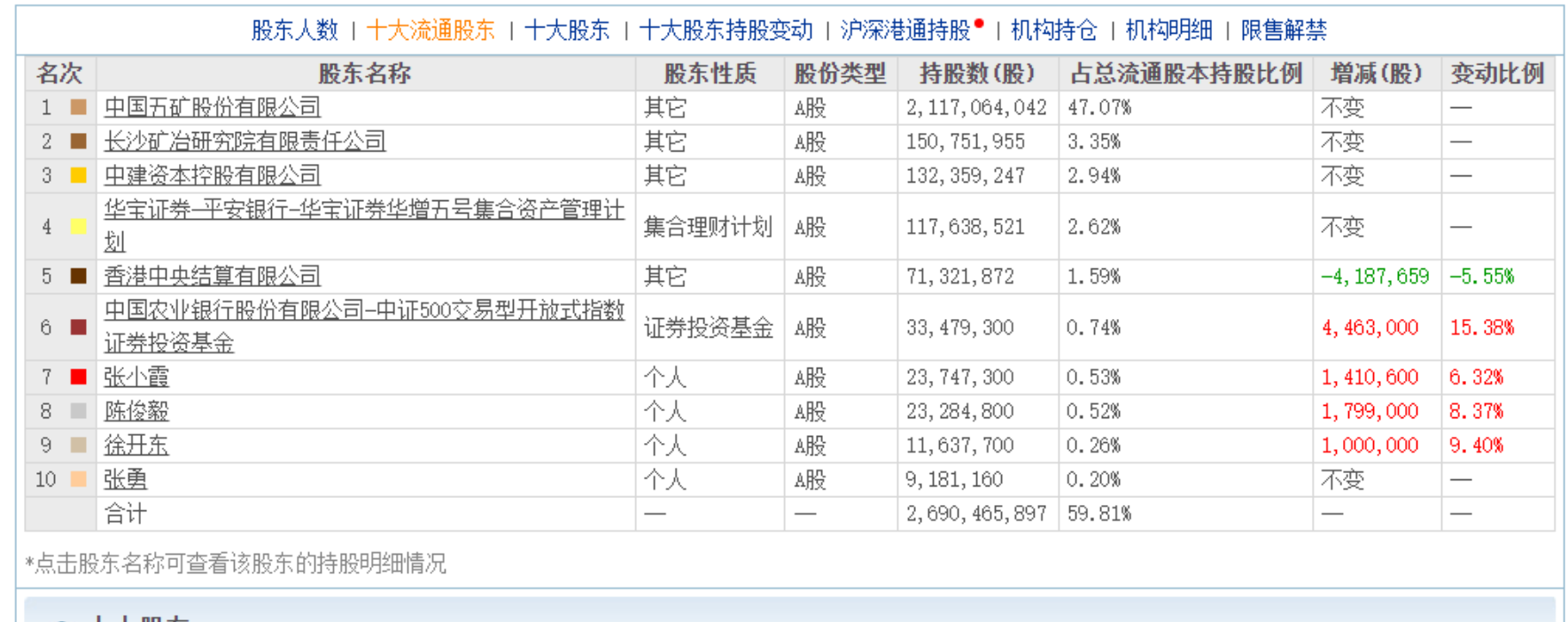View 中建资本控股有限公司 holdings details

[213, 175]
